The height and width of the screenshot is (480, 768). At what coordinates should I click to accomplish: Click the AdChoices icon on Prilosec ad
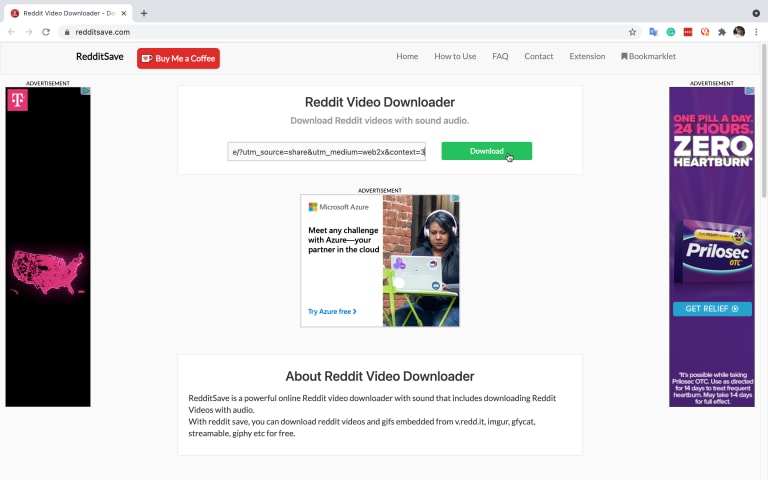[x=750, y=91]
